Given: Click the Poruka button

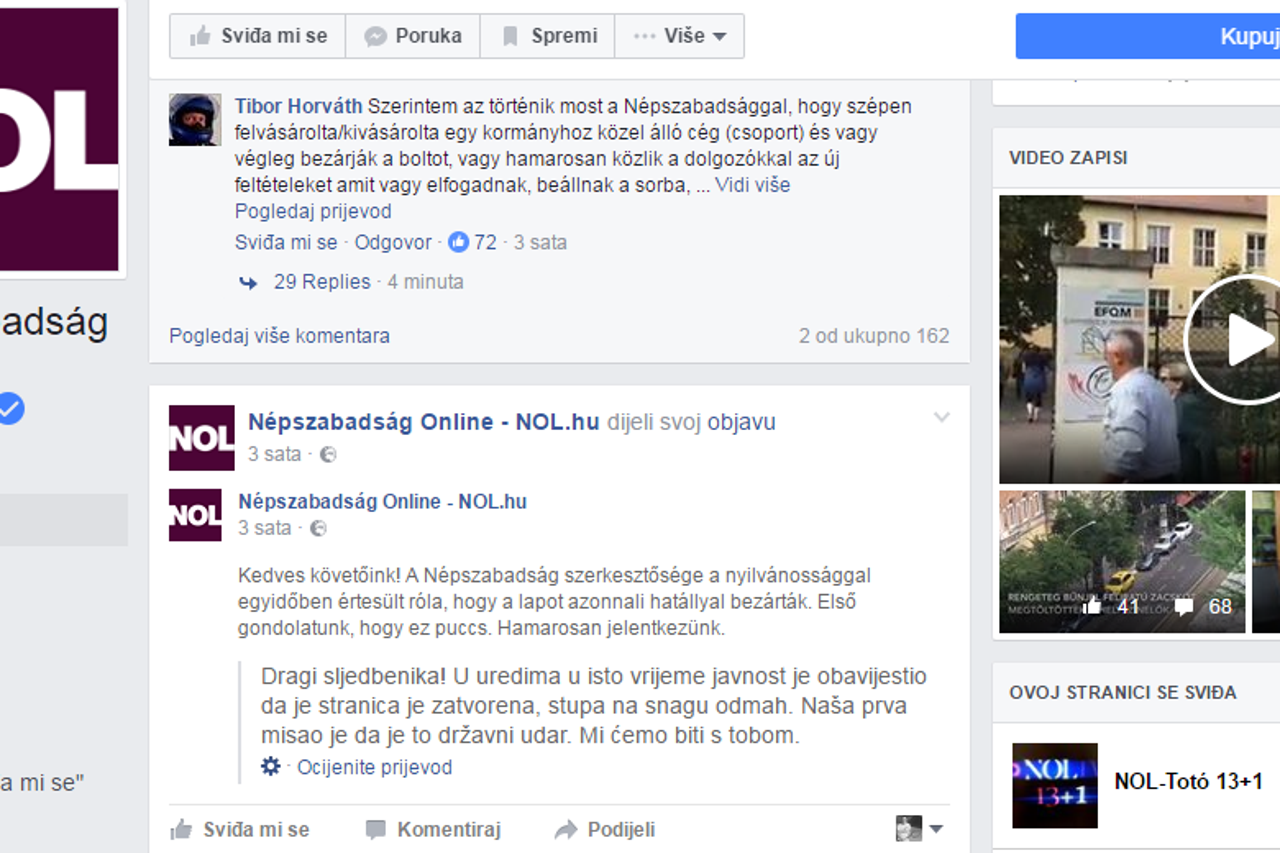Looking at the screenshot, I should (x=413, y=36).
